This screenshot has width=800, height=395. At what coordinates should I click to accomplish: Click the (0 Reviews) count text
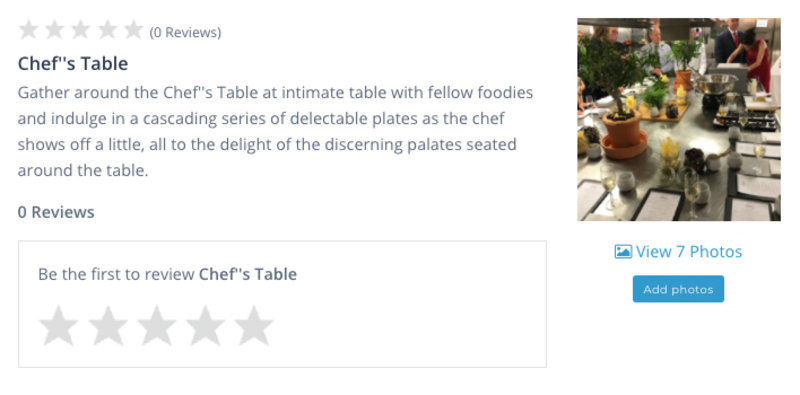[x=185, y=33]
